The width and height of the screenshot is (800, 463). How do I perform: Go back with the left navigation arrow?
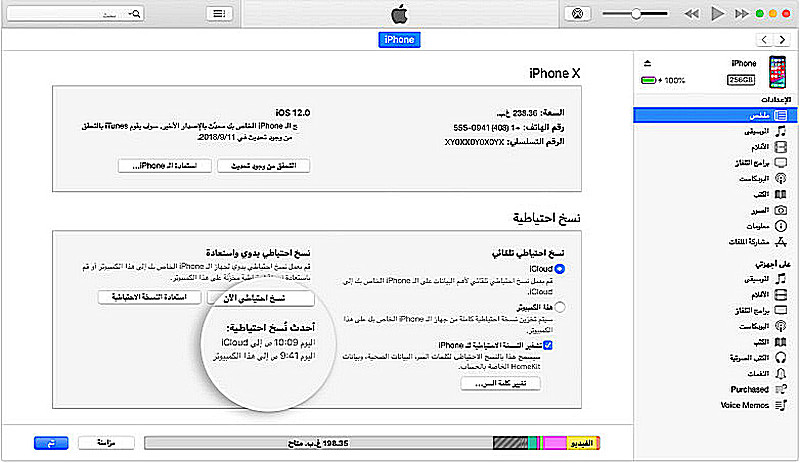click(764, 40)
